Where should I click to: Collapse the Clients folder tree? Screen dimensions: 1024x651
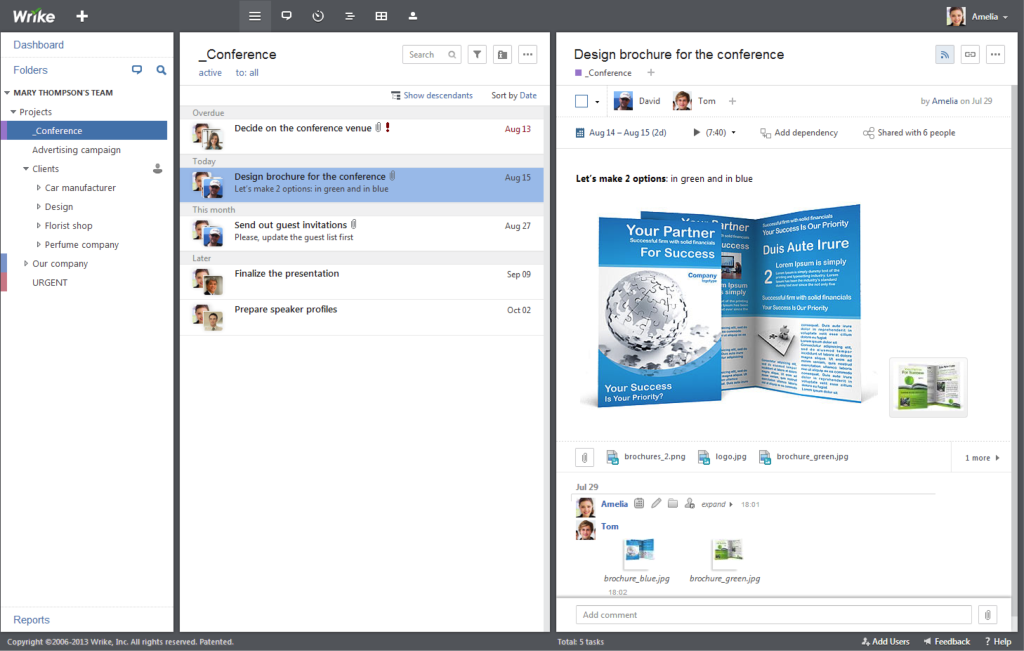[26, 169]
